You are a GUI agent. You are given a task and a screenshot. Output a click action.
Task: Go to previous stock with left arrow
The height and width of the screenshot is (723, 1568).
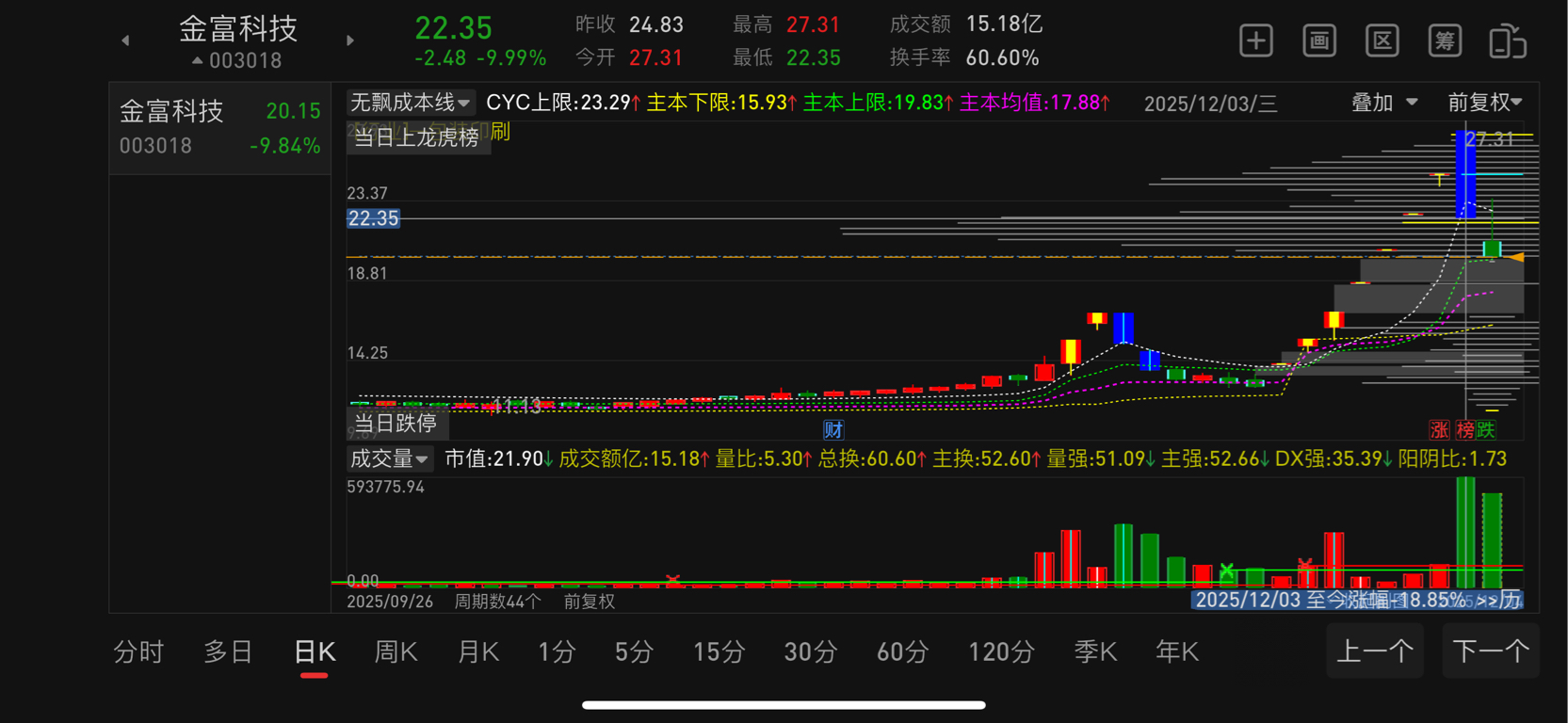click(x=125, y=40)
